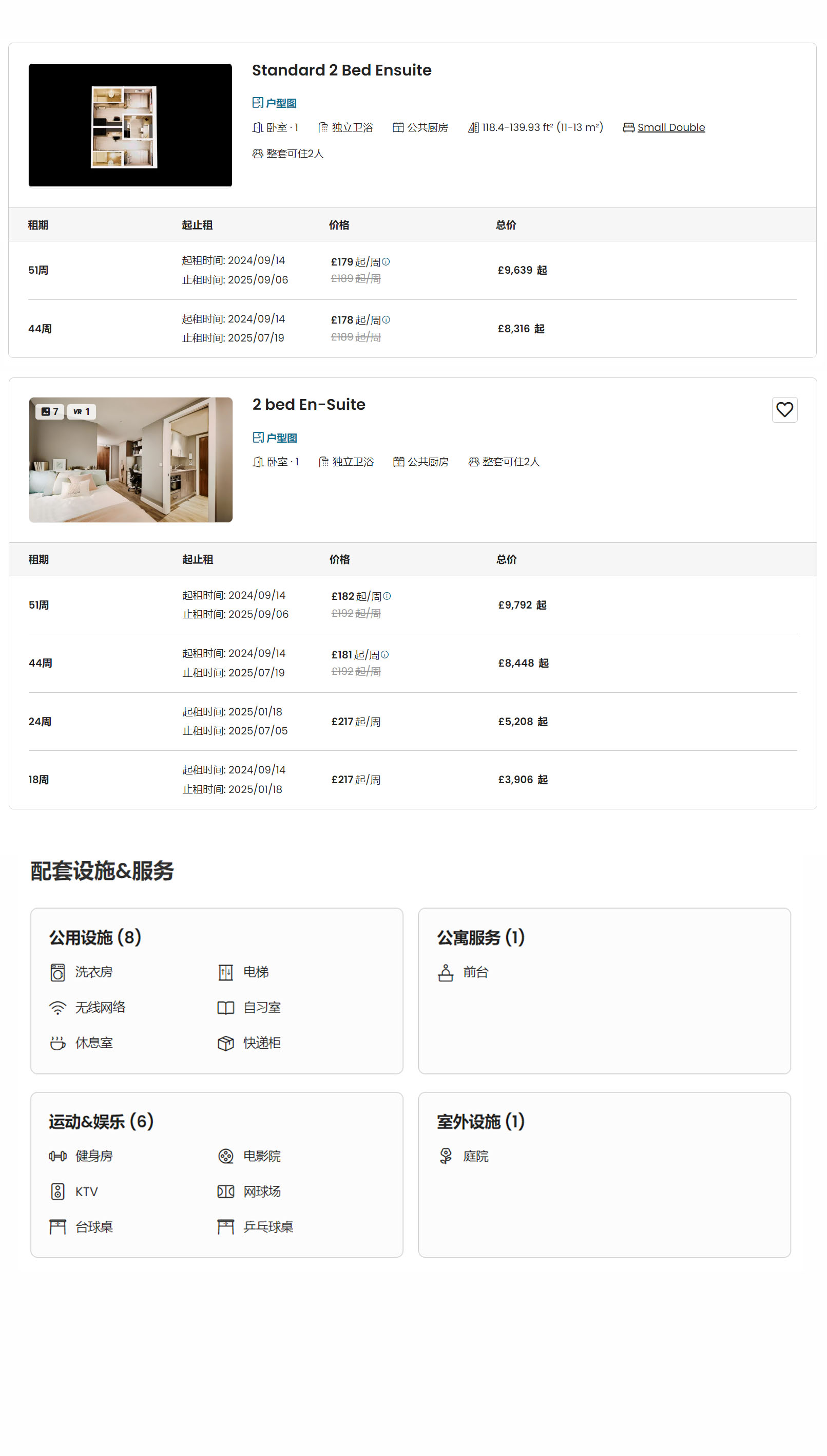
Task: Click the study room book icon
Action: click(x=225, y=1008)
